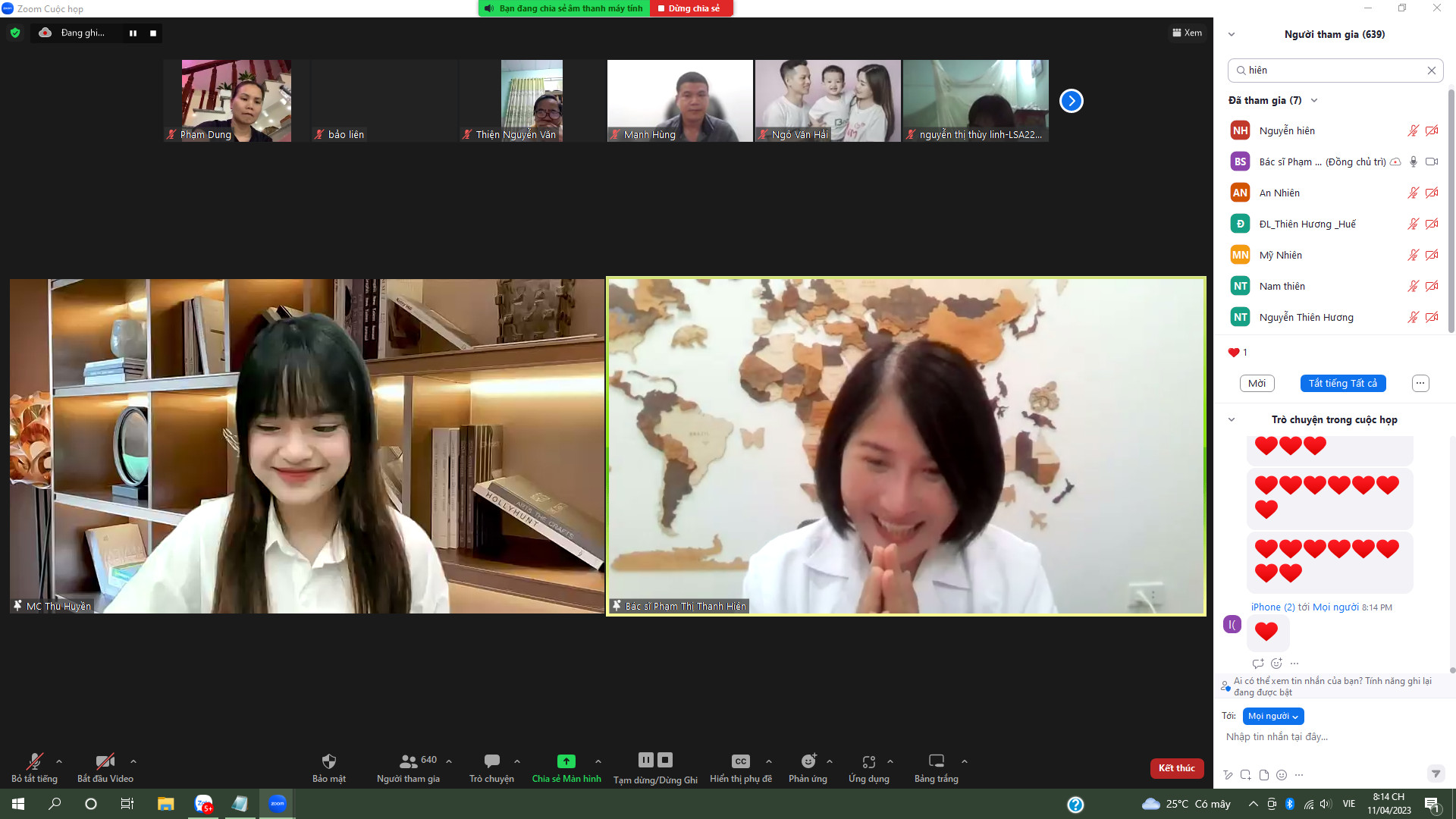Image resolution: width=1456 pixels, height=819 pixels.
Task: Open the Whiteboard tool
Action: (x=936, y=761)
